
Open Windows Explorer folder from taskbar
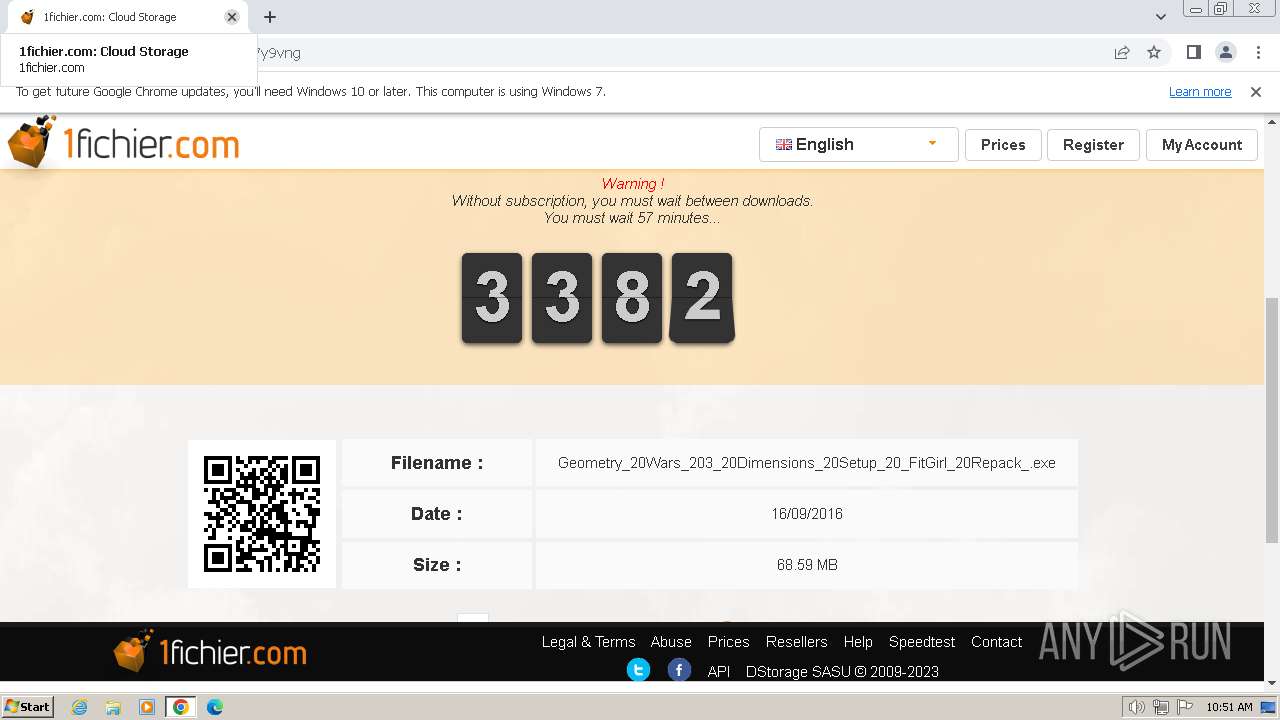(x=113, y=707)
